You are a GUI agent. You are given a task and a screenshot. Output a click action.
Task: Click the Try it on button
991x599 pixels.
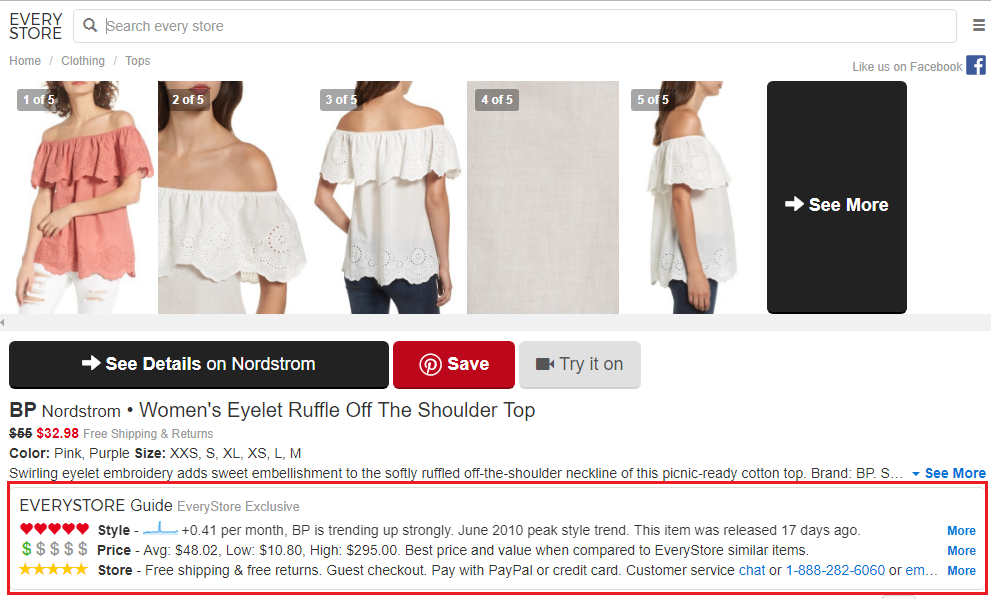(580, 365)
